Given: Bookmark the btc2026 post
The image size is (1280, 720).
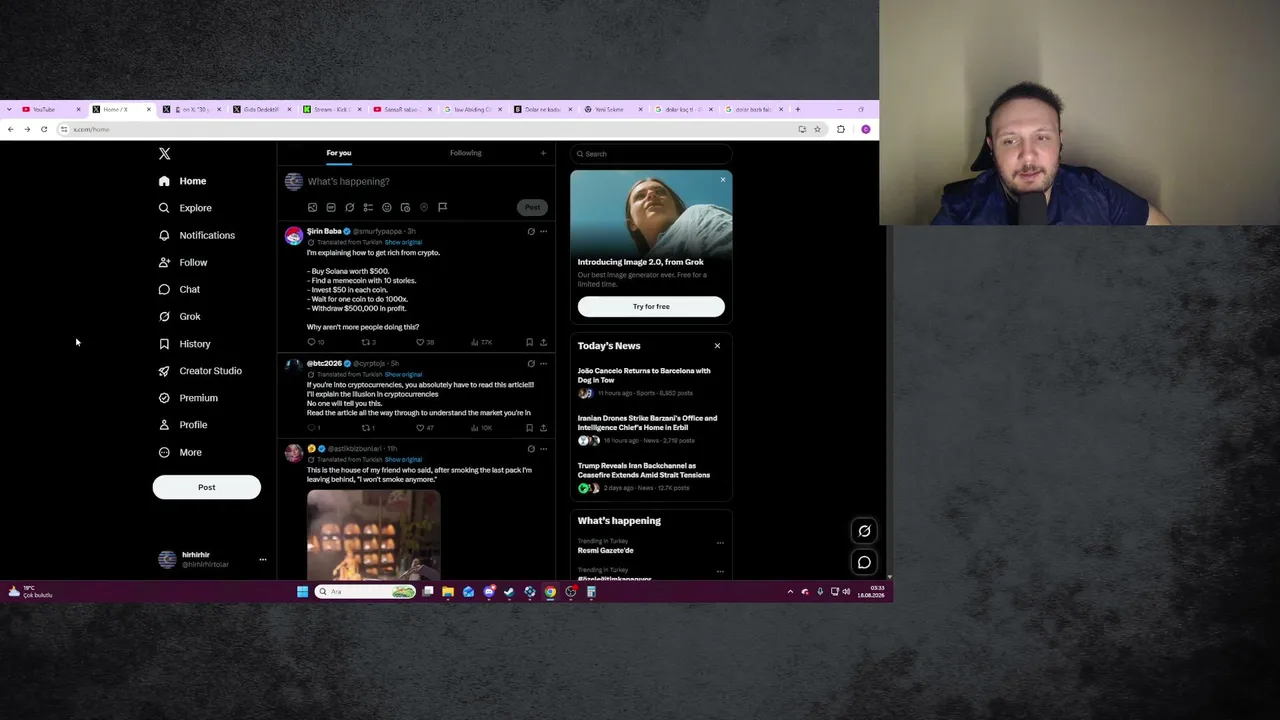Looking at the screenshot, I should tap(529, 428).
